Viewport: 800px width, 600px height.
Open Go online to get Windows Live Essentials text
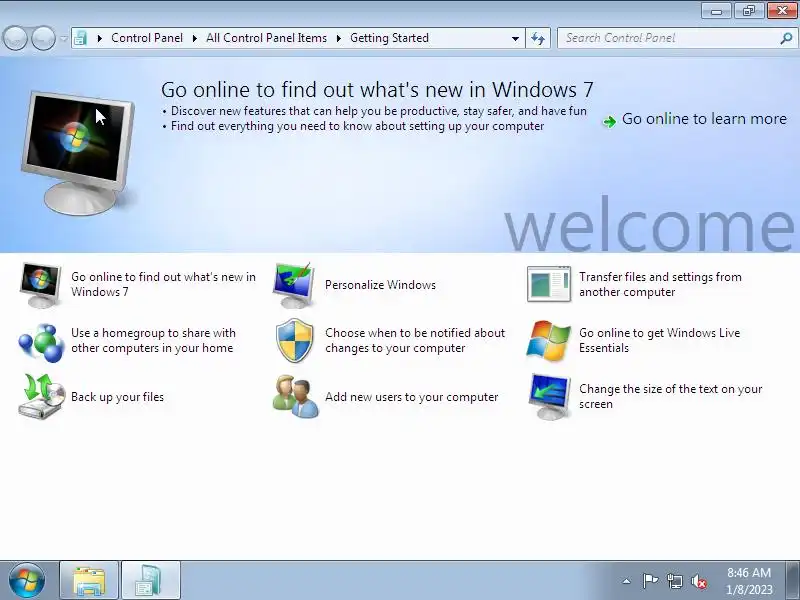click(659, 340)
